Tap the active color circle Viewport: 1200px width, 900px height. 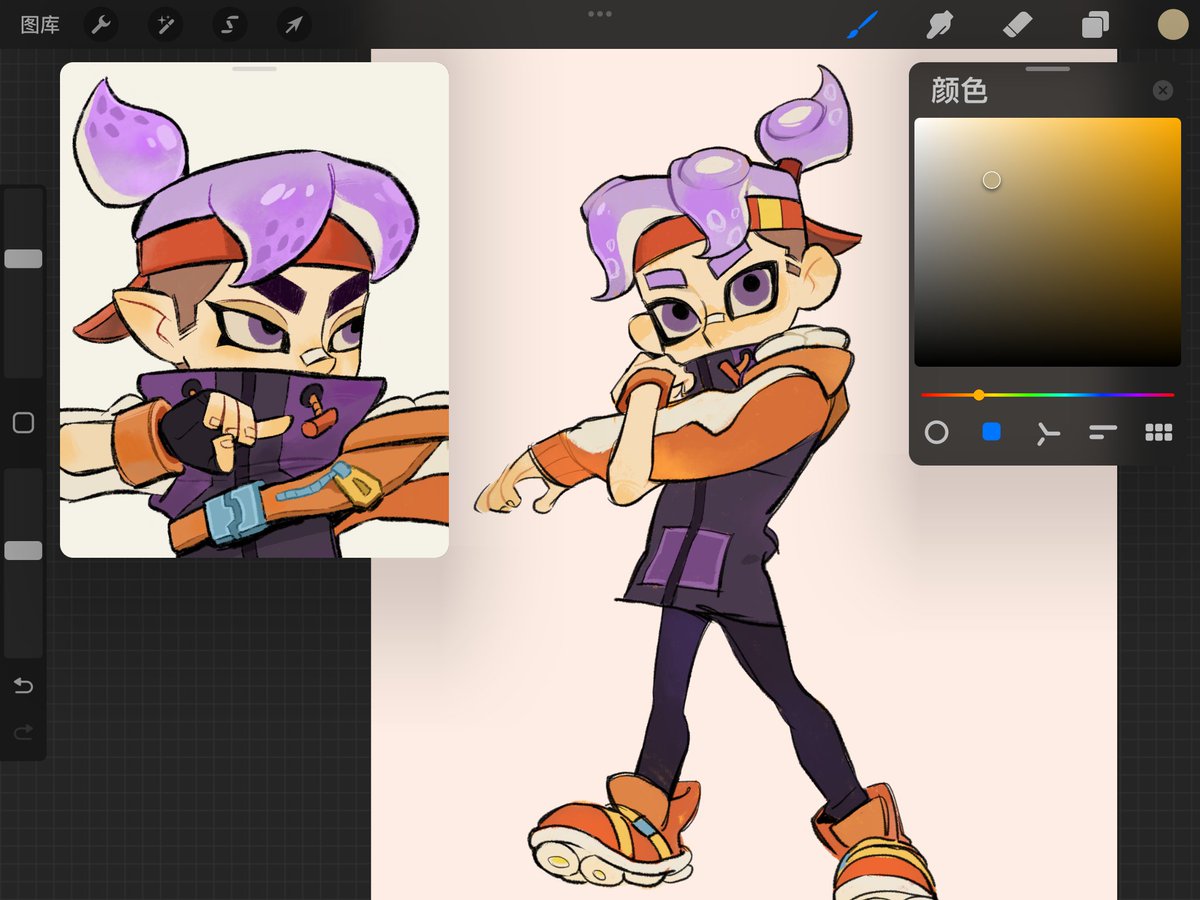(x=1172, y=25)
